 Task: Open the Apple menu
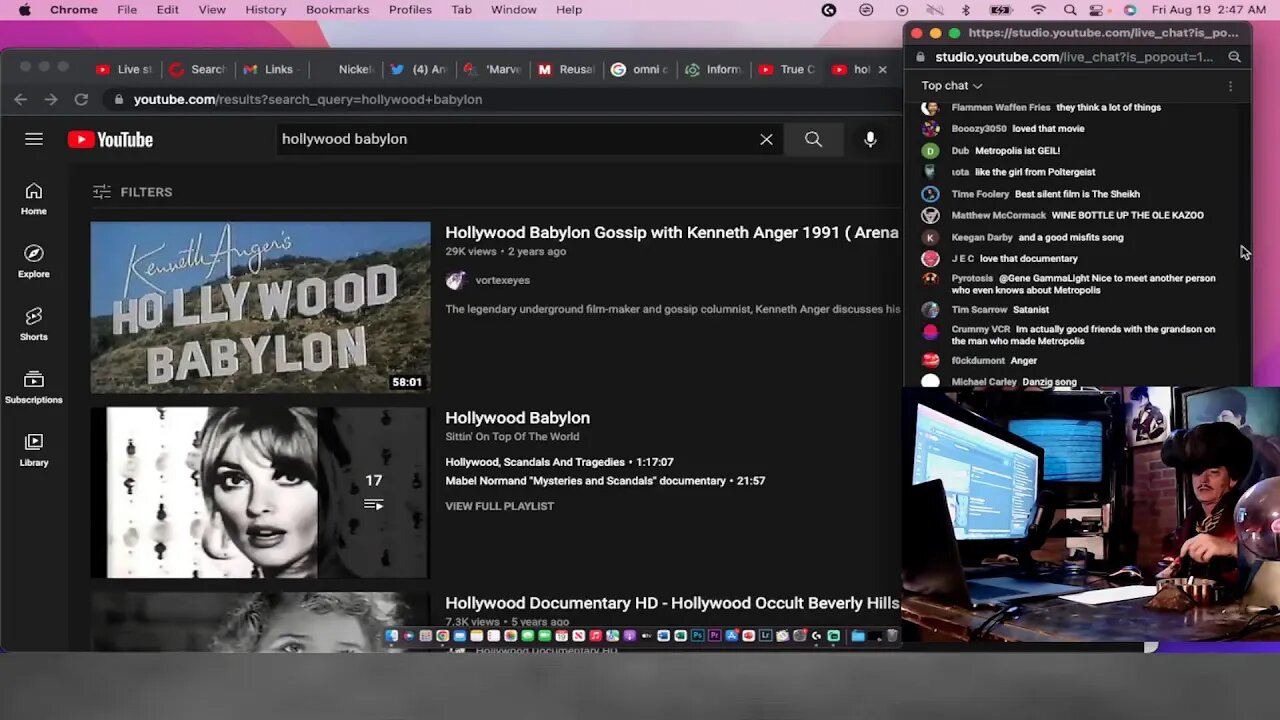(24, 10)
